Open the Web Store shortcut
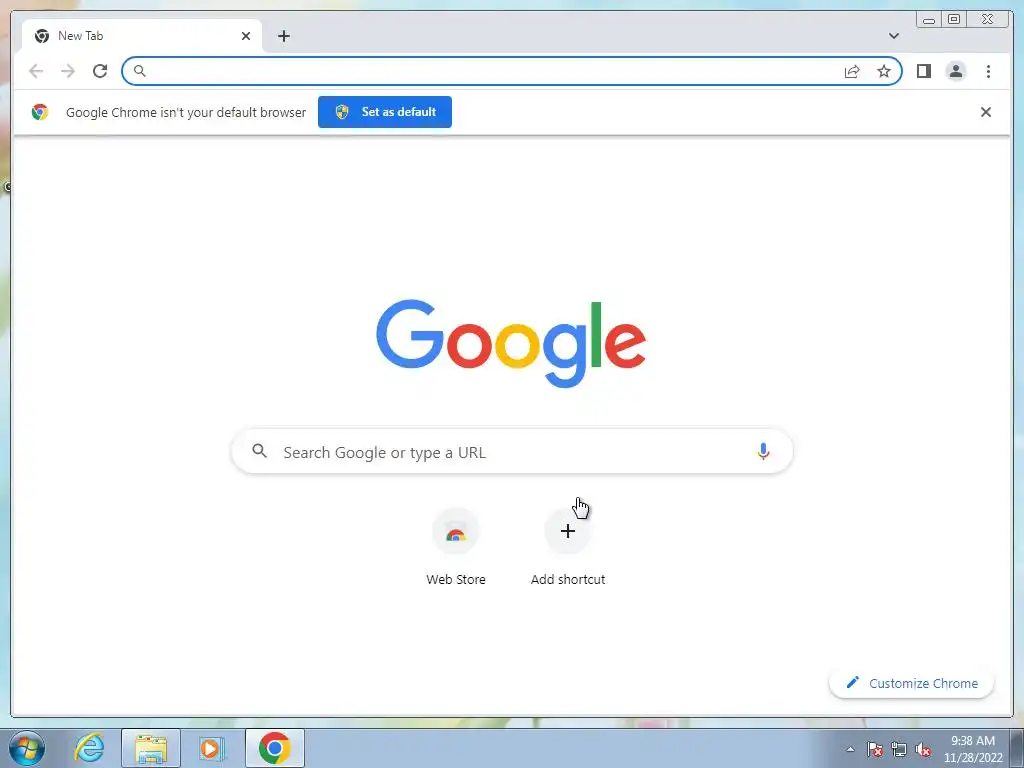1024x768 pixels. (x=456, y=547)
